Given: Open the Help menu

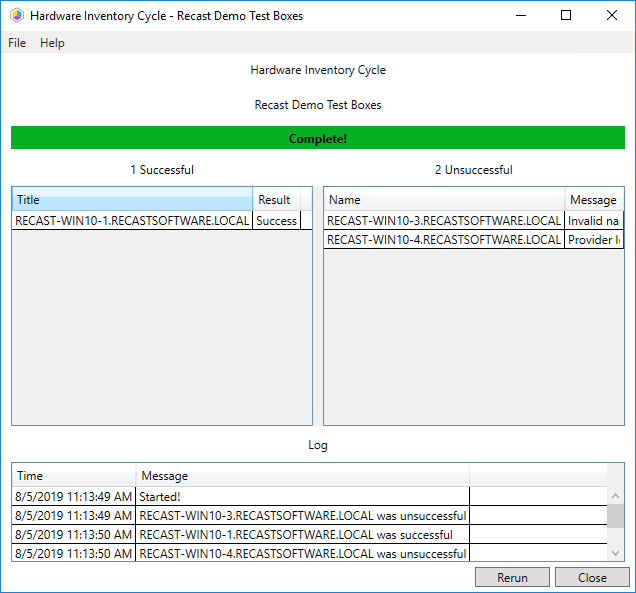Looking at the screenshot, I should point(52,43).
